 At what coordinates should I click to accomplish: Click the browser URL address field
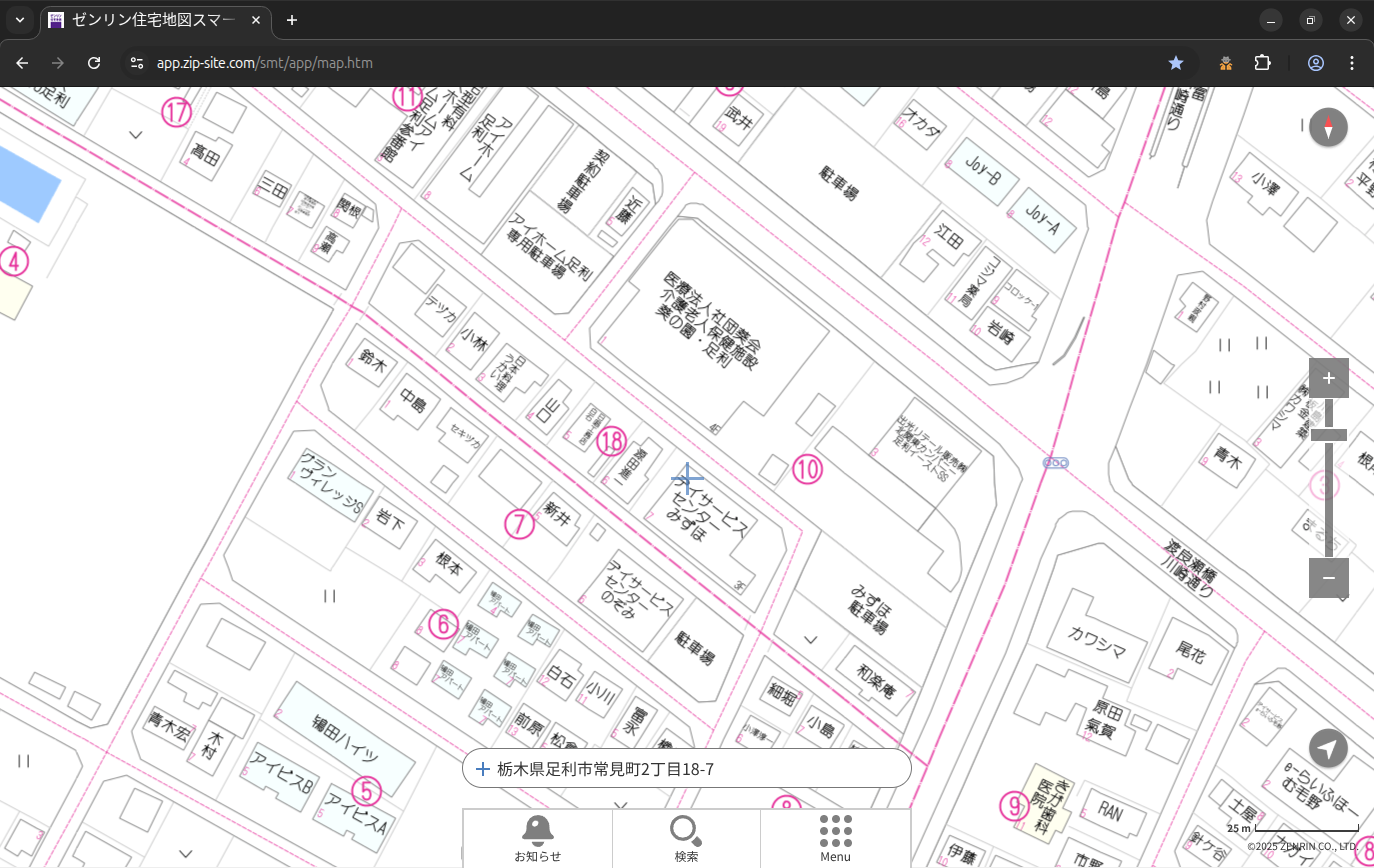point(600,63)
